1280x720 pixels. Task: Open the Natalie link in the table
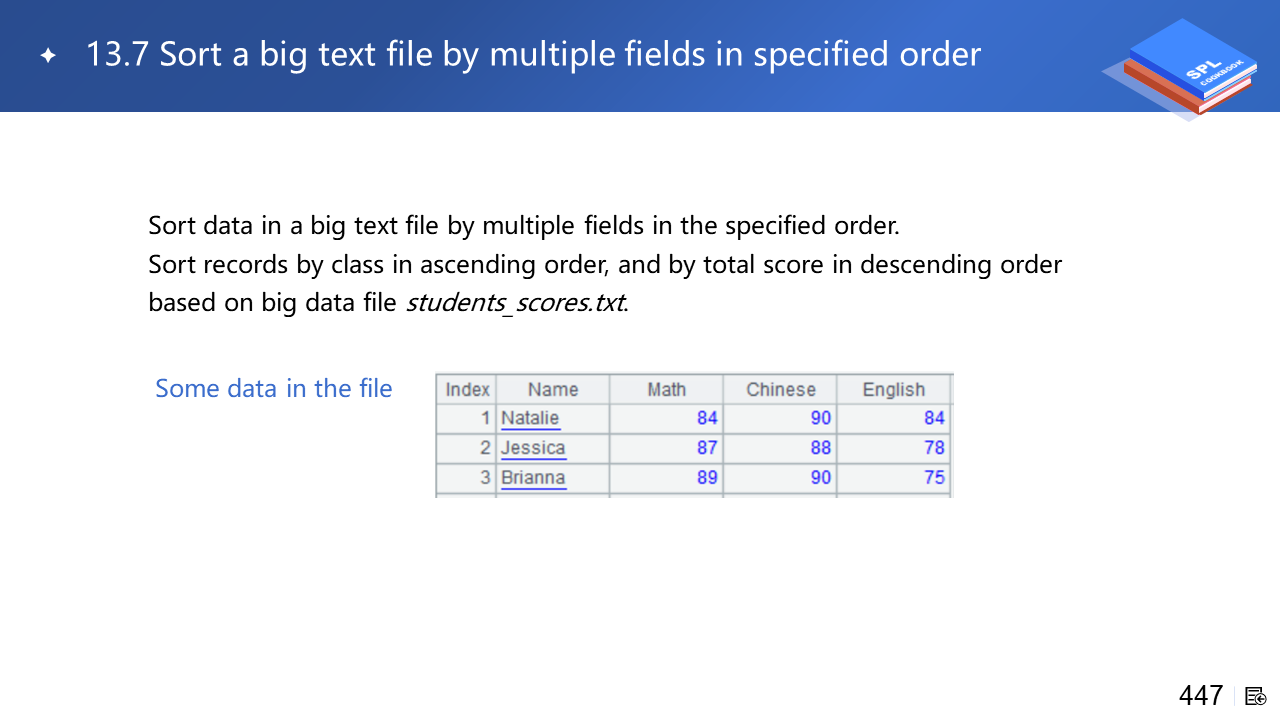tap(530, 418)
